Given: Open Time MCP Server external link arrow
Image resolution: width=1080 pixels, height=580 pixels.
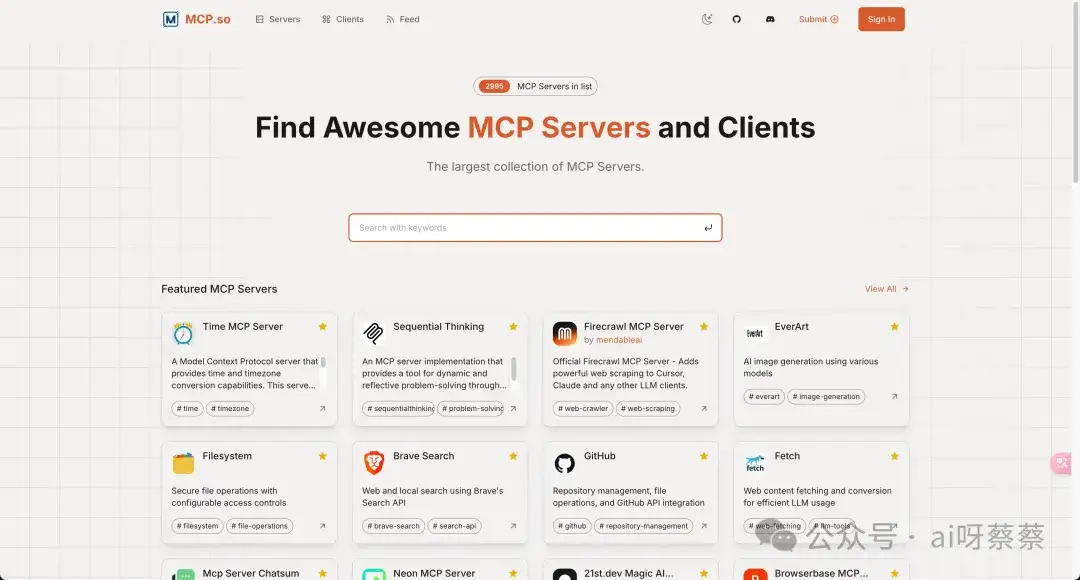Looking at the screenshot, I should click(x=322, y=408).
